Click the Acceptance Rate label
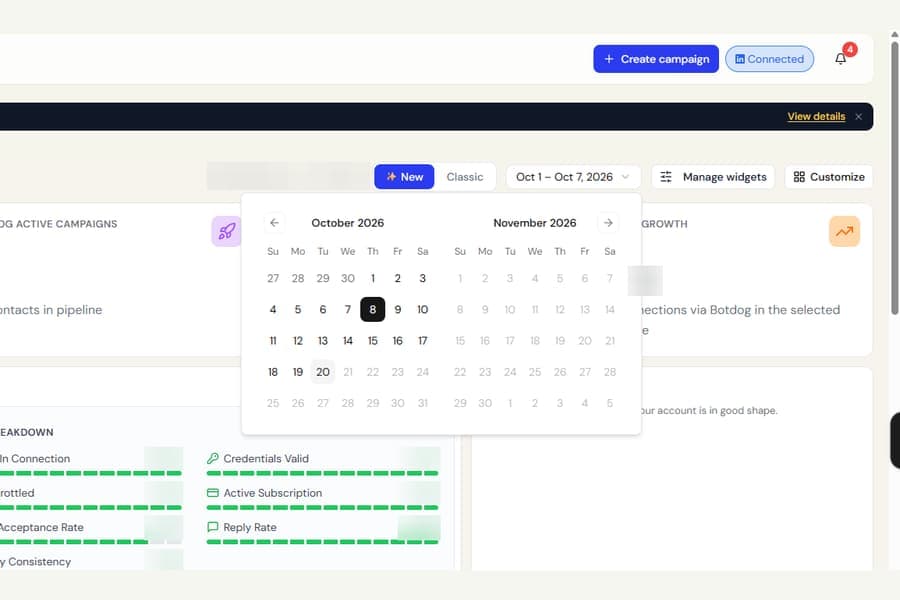 pyautogui.click(x=41, y=527)
